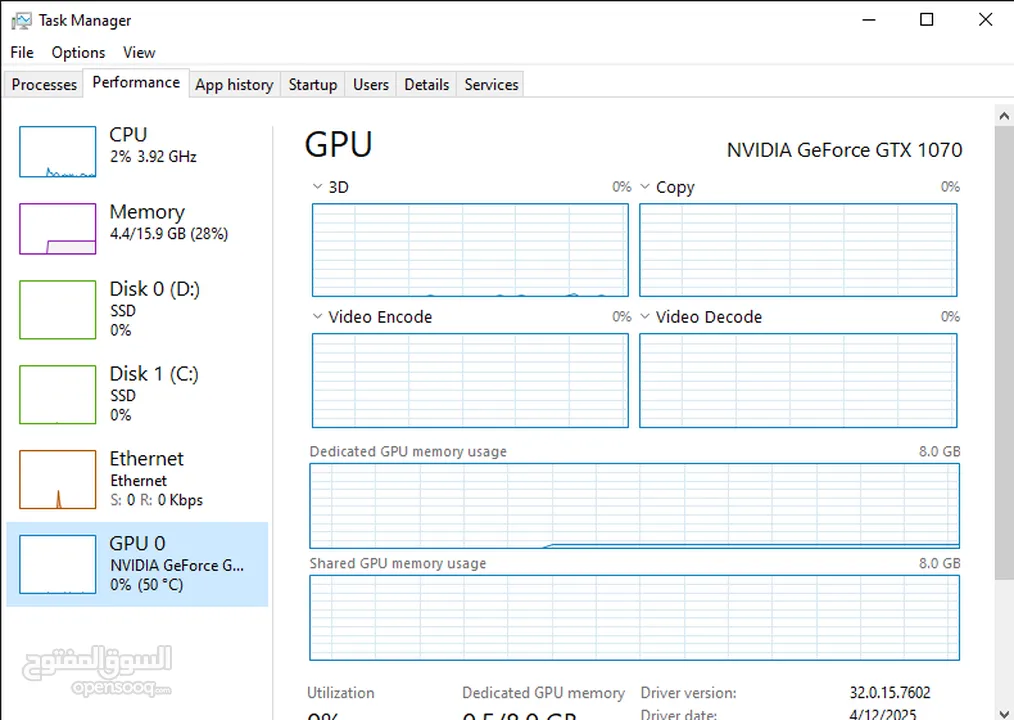Minimize the Task Manager window

(x=868, y=20)
